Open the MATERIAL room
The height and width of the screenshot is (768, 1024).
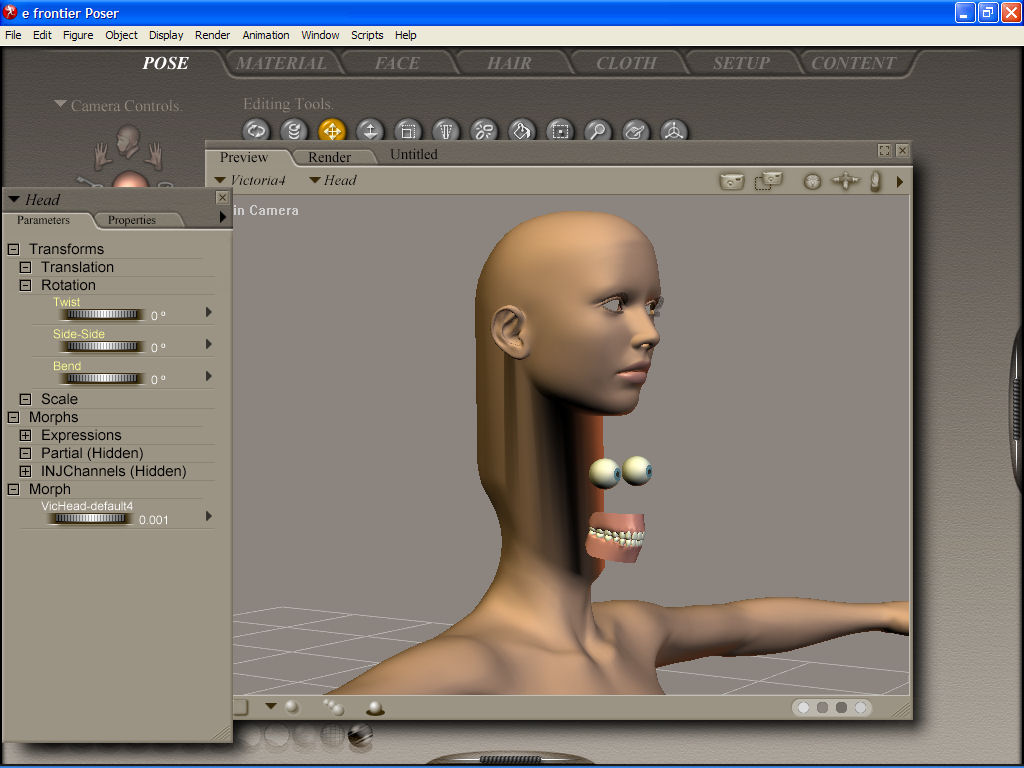tap(281, 63)
